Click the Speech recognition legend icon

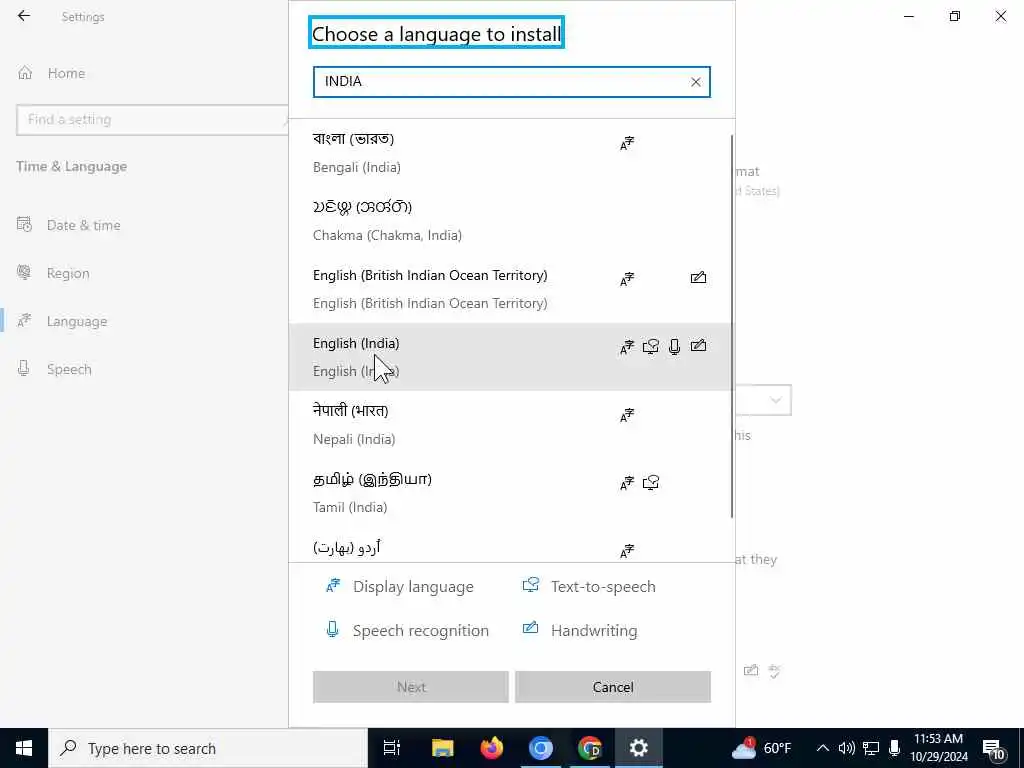[332, 630]
